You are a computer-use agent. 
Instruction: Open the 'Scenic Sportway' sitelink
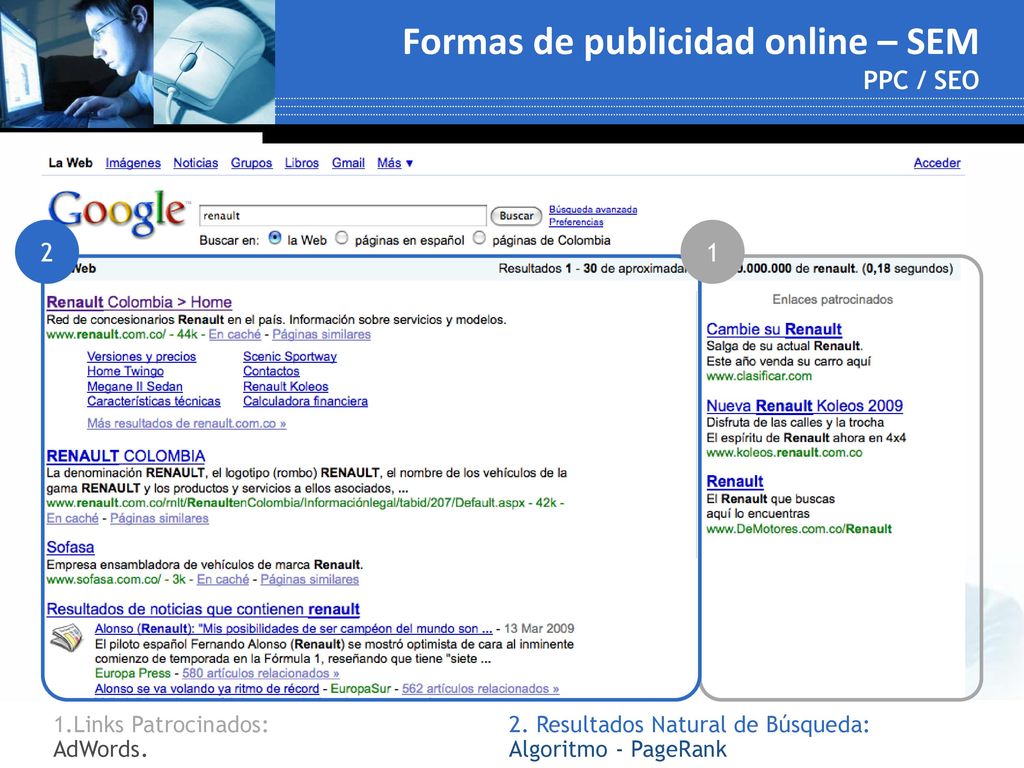290,357
